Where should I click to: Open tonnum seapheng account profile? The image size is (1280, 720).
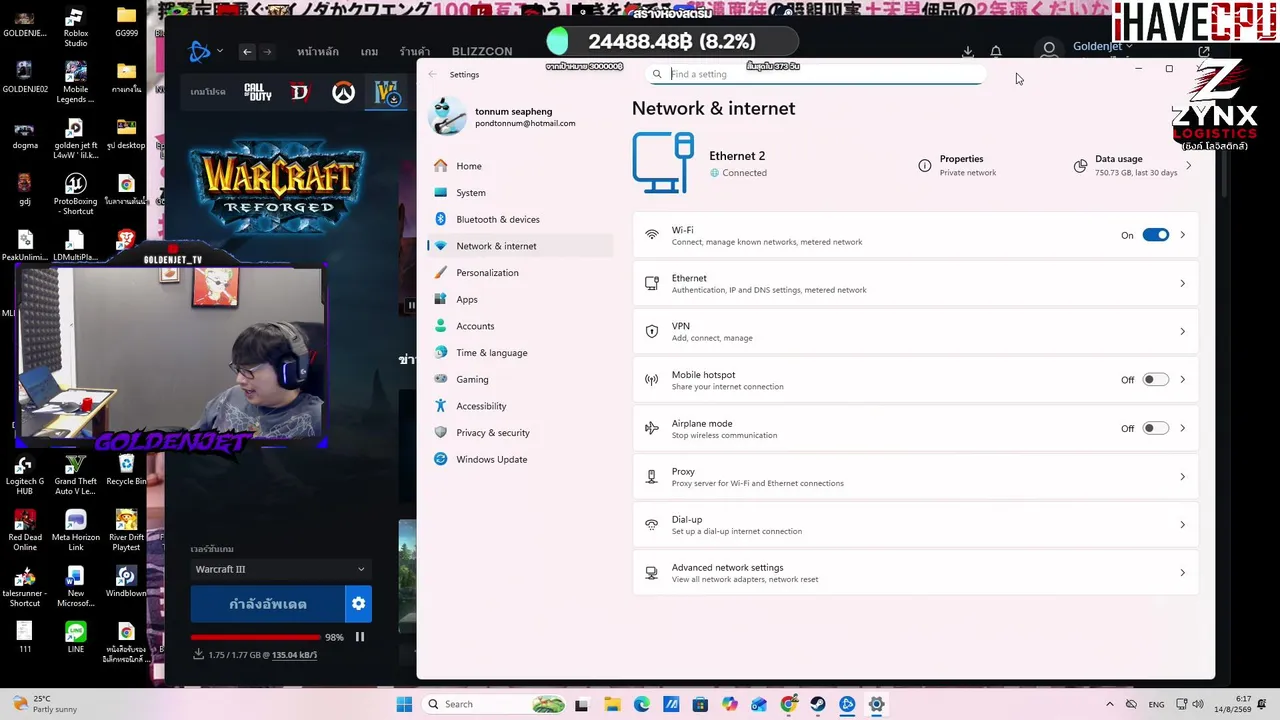502,117
